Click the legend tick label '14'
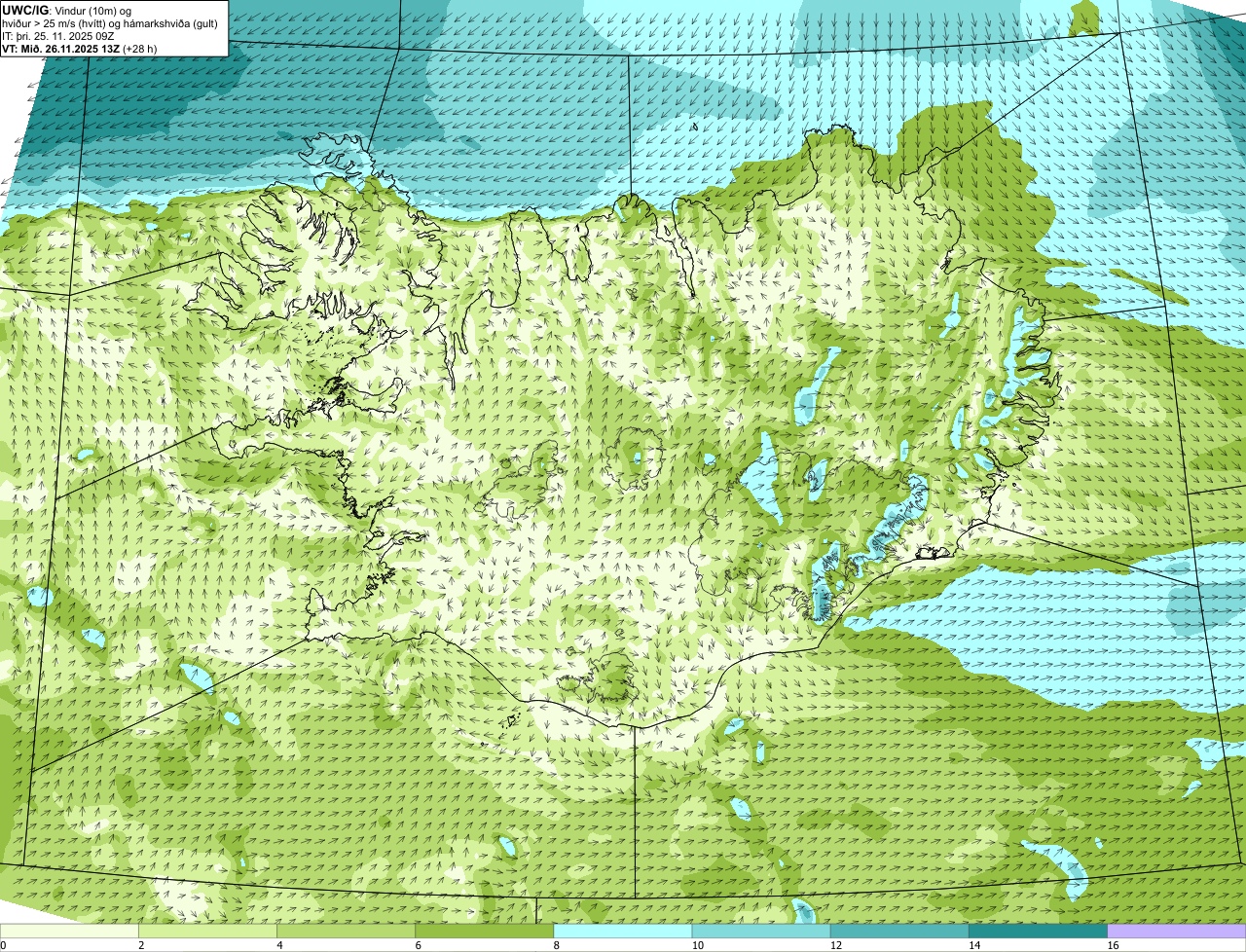The height and width of the screenshot is (952, 1246). [974, 945]
